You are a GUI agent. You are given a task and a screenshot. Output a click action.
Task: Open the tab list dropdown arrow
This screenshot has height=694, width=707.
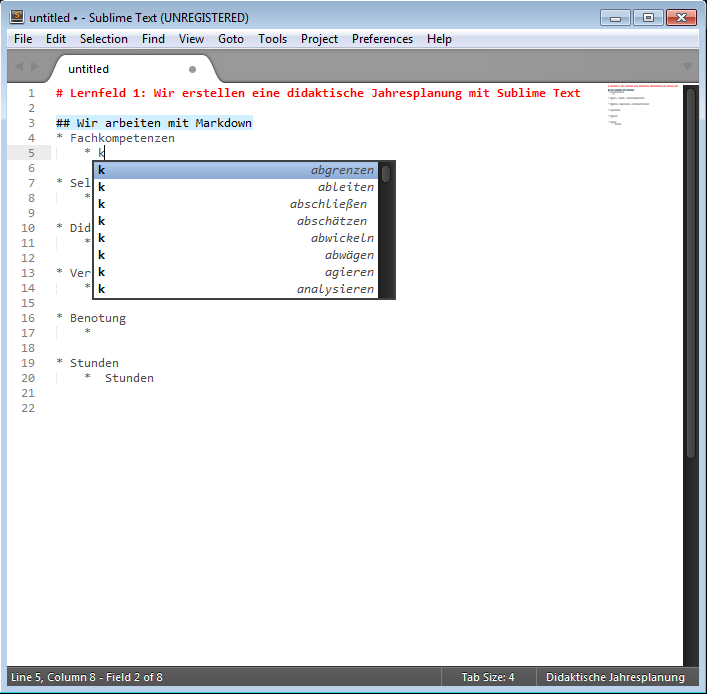(687, 67)
